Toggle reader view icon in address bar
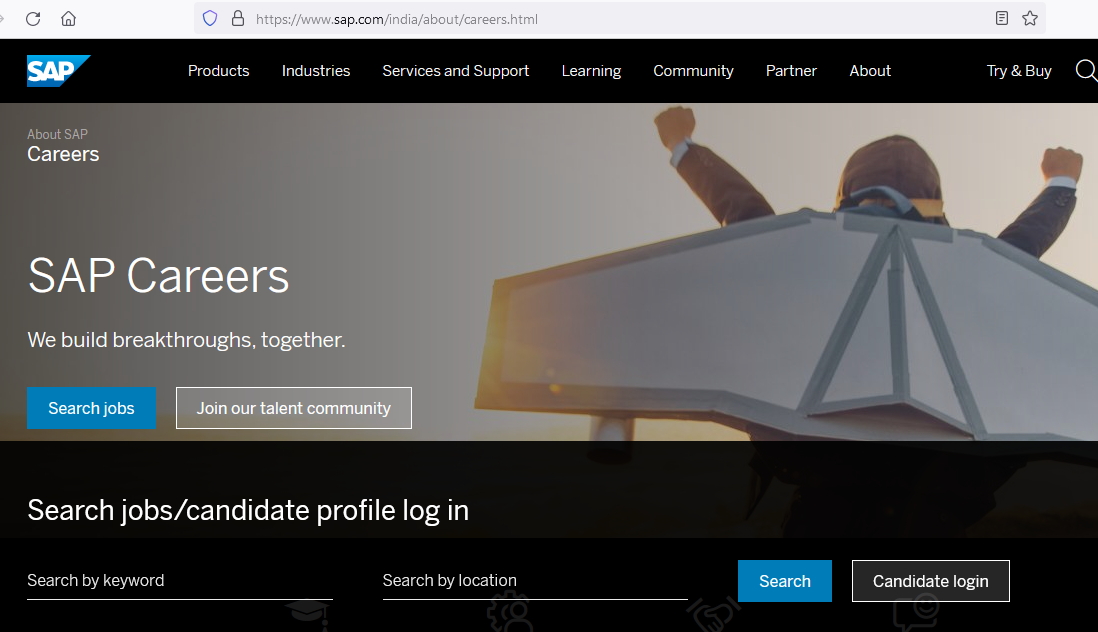 point(1002,19)
